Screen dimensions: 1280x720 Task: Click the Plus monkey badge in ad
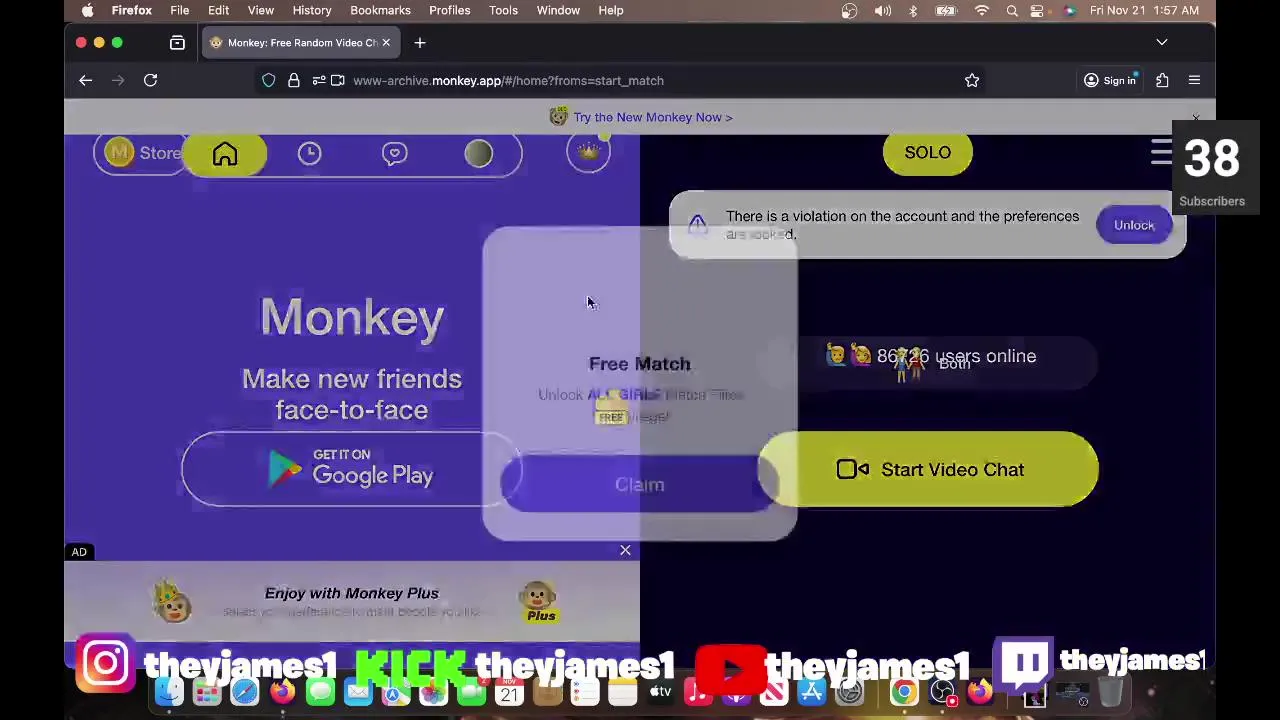(x=540, y=601)
